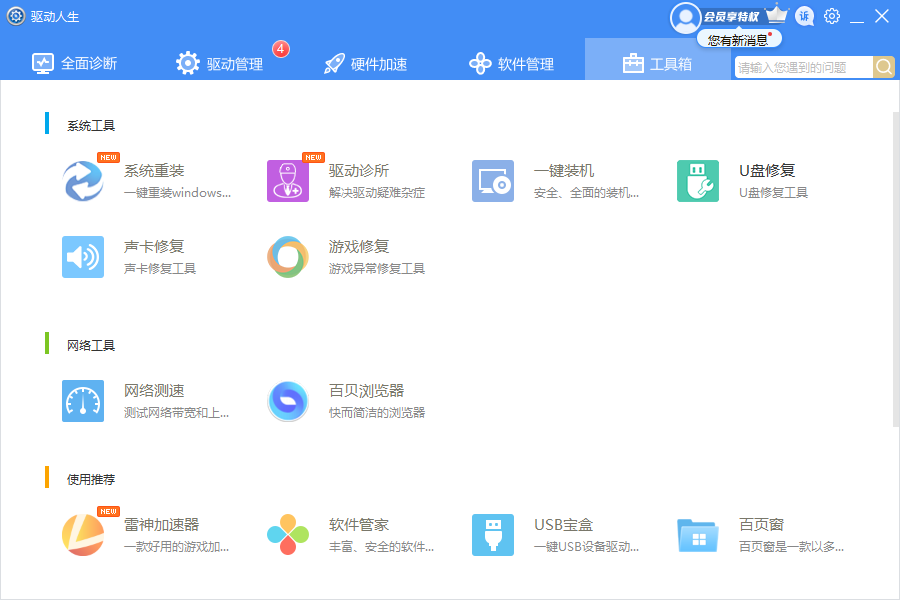Launch the USB宝盒 tool icon

[x=493, y=535]
